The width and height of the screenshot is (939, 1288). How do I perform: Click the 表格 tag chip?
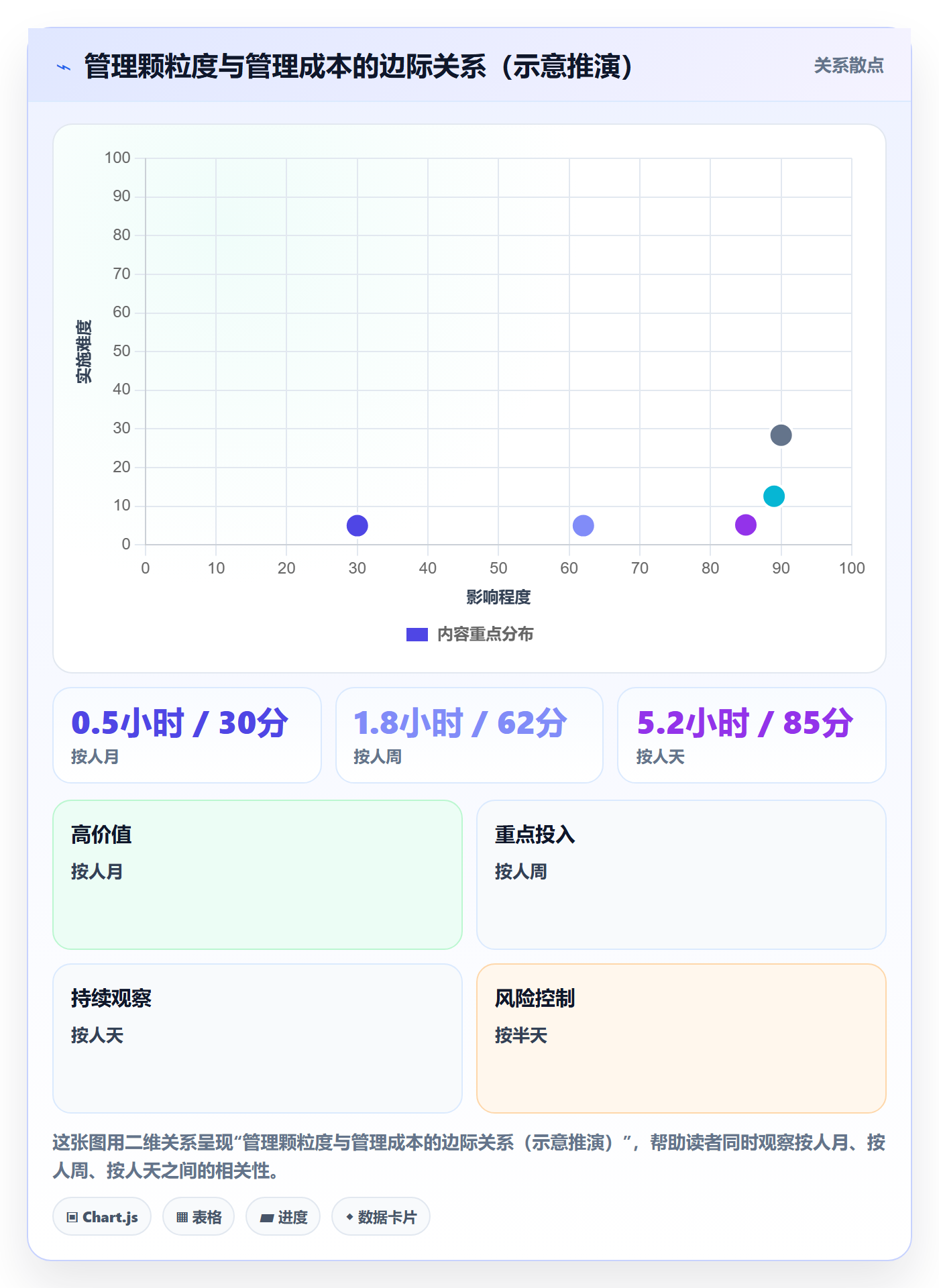199,1217
